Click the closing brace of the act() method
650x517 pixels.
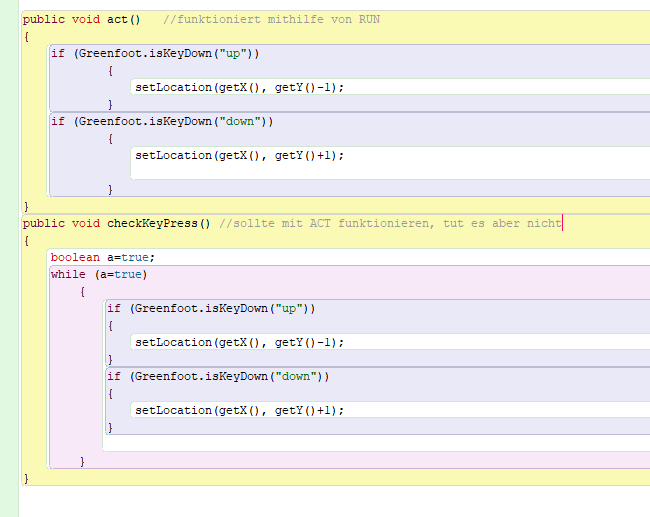tap(26, 206)
